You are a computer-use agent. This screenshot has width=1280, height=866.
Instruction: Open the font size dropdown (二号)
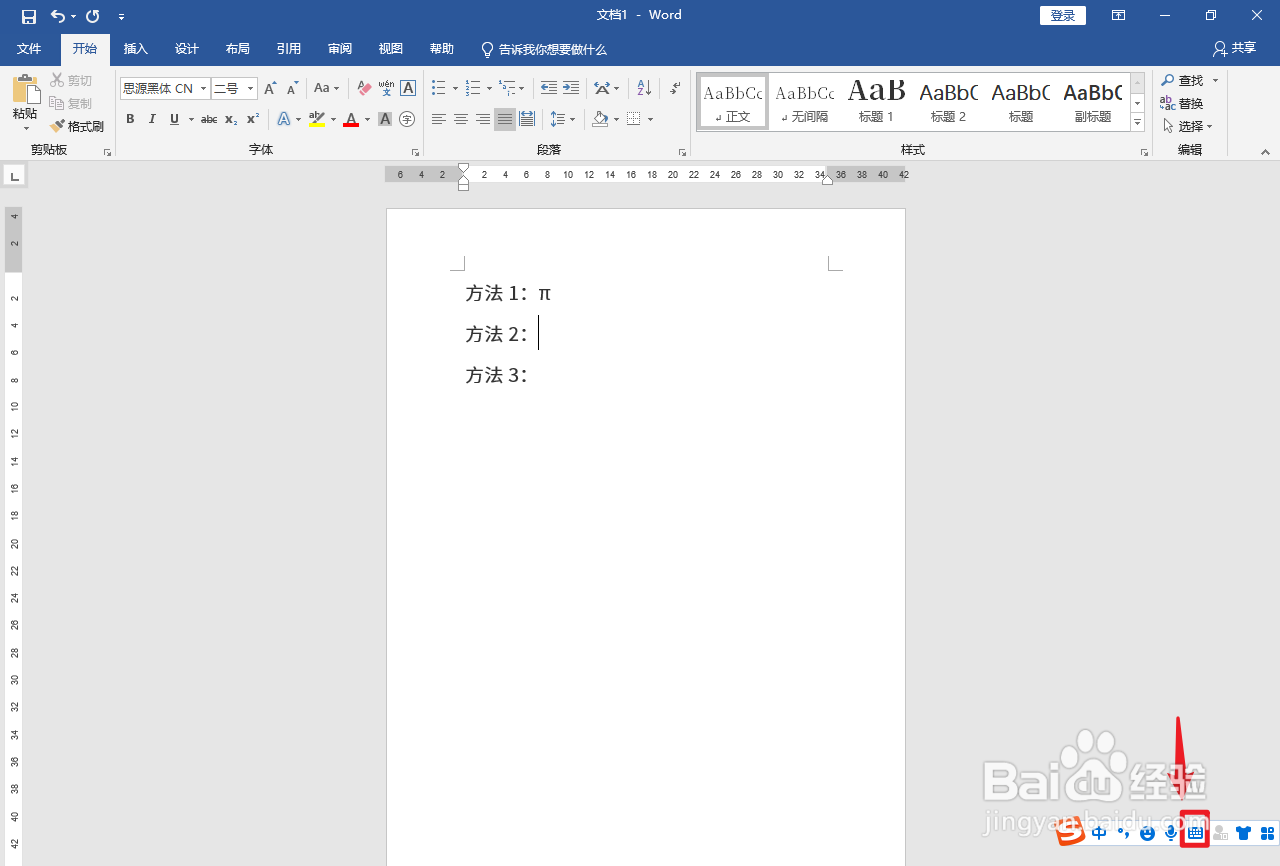(251, 89)
